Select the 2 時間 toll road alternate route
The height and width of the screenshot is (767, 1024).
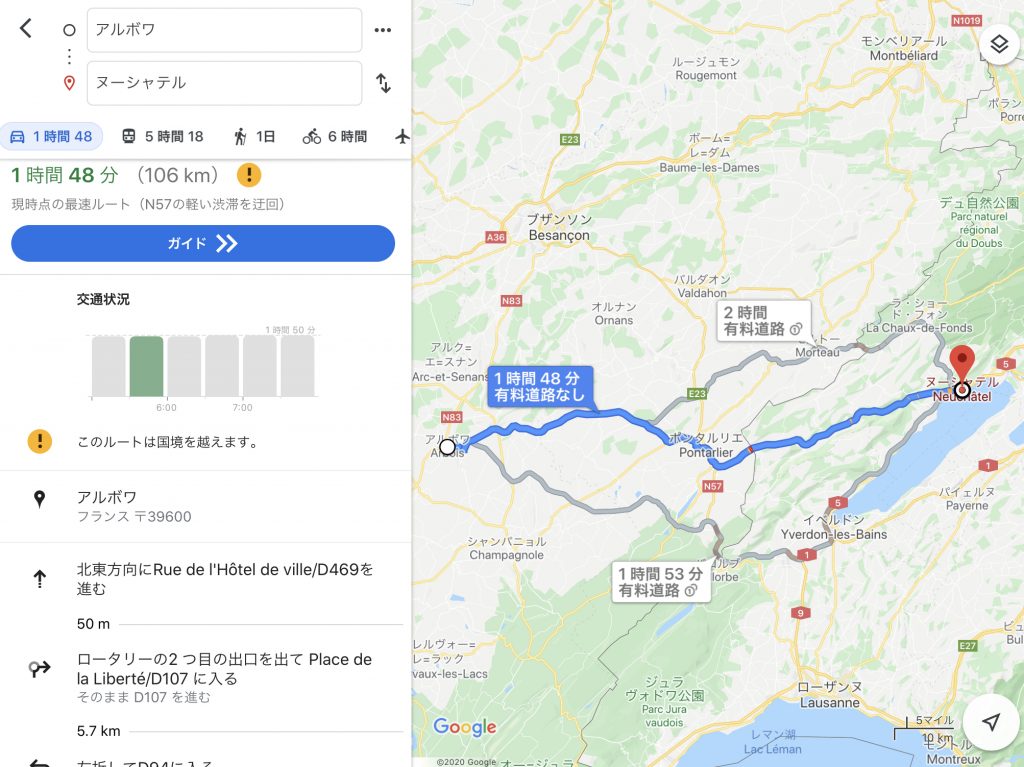(763, 321)
